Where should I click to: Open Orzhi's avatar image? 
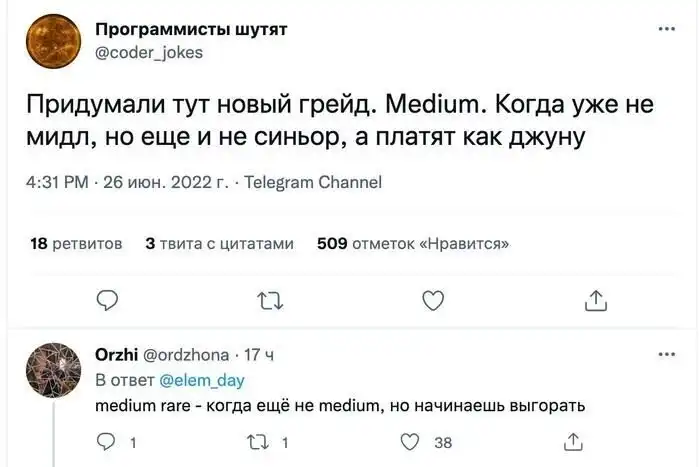coord(53,372)
